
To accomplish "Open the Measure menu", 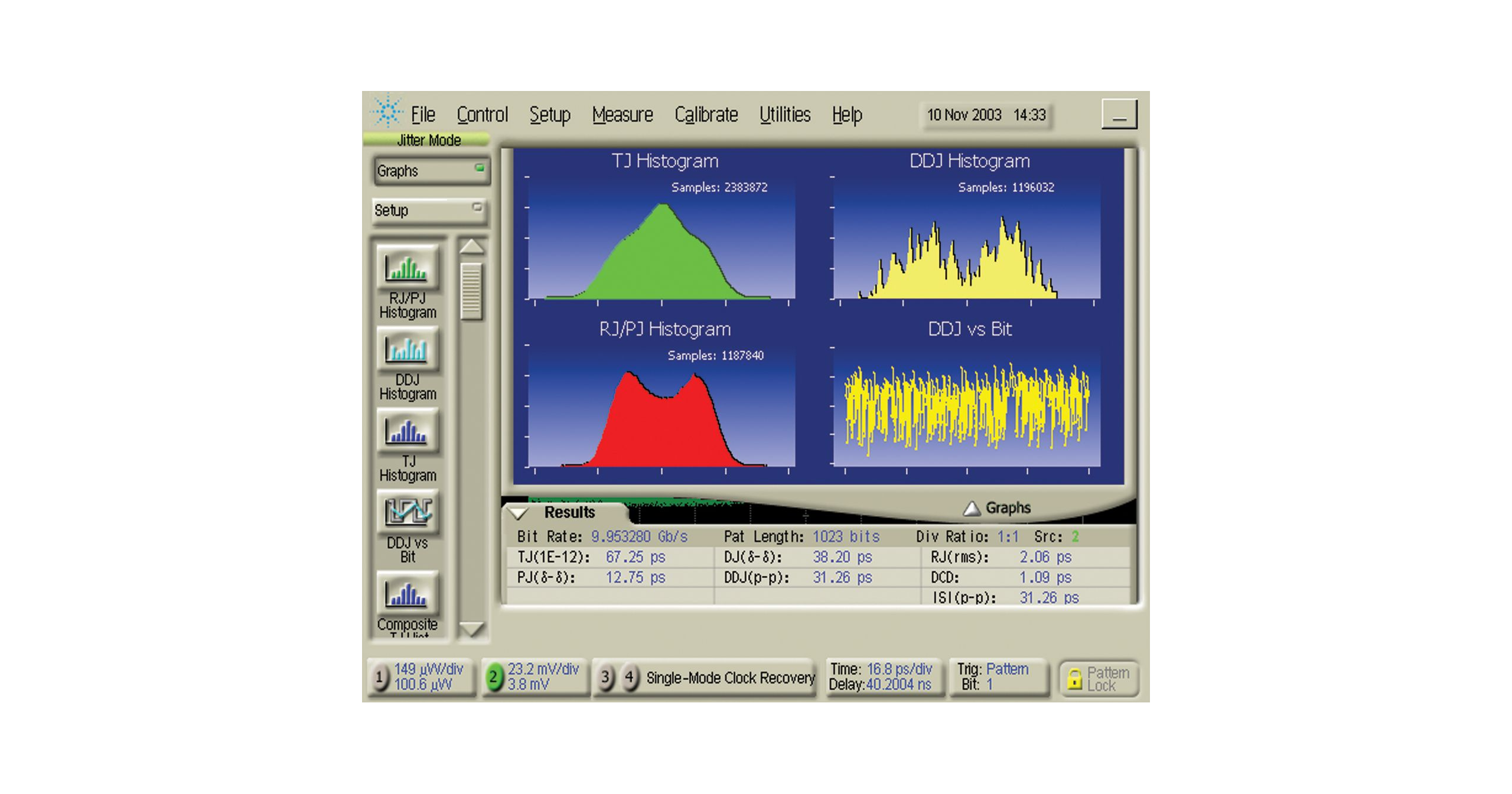I will (622, 115).
